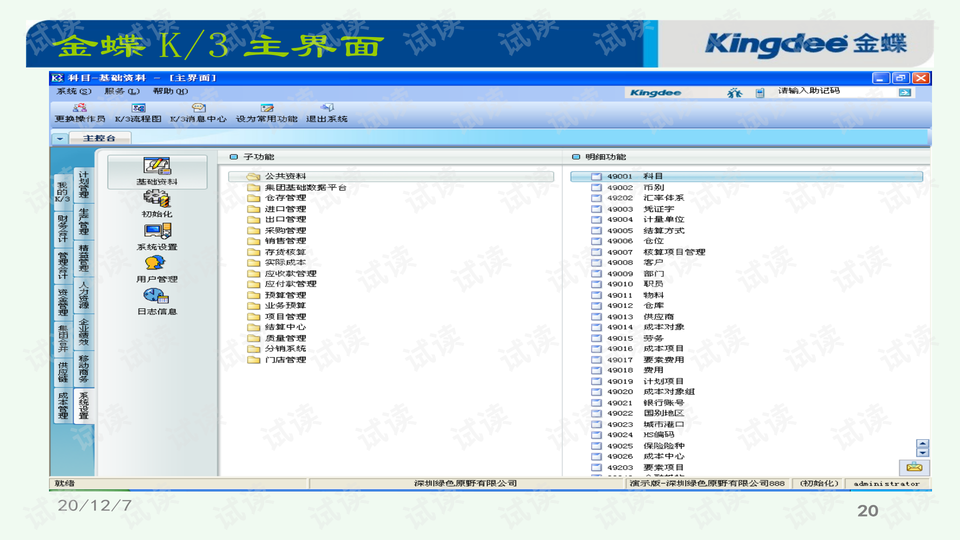Click the 设为常用功能 toolbar icon

click(x=267, y=108)
